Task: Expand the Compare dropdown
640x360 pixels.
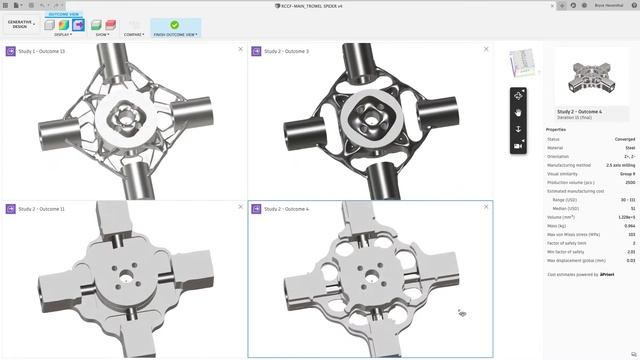Action: pos(134,35)
